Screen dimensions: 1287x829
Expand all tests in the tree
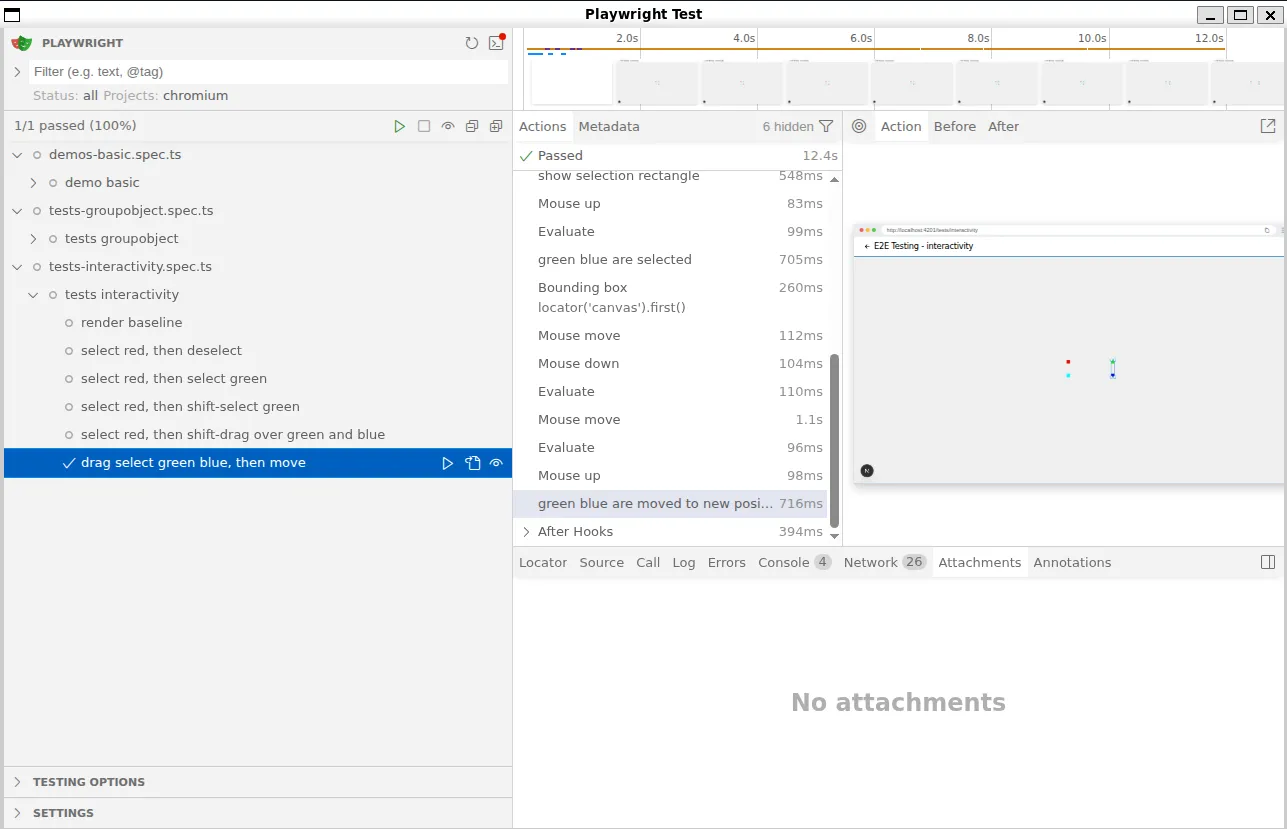click(496, 126)
